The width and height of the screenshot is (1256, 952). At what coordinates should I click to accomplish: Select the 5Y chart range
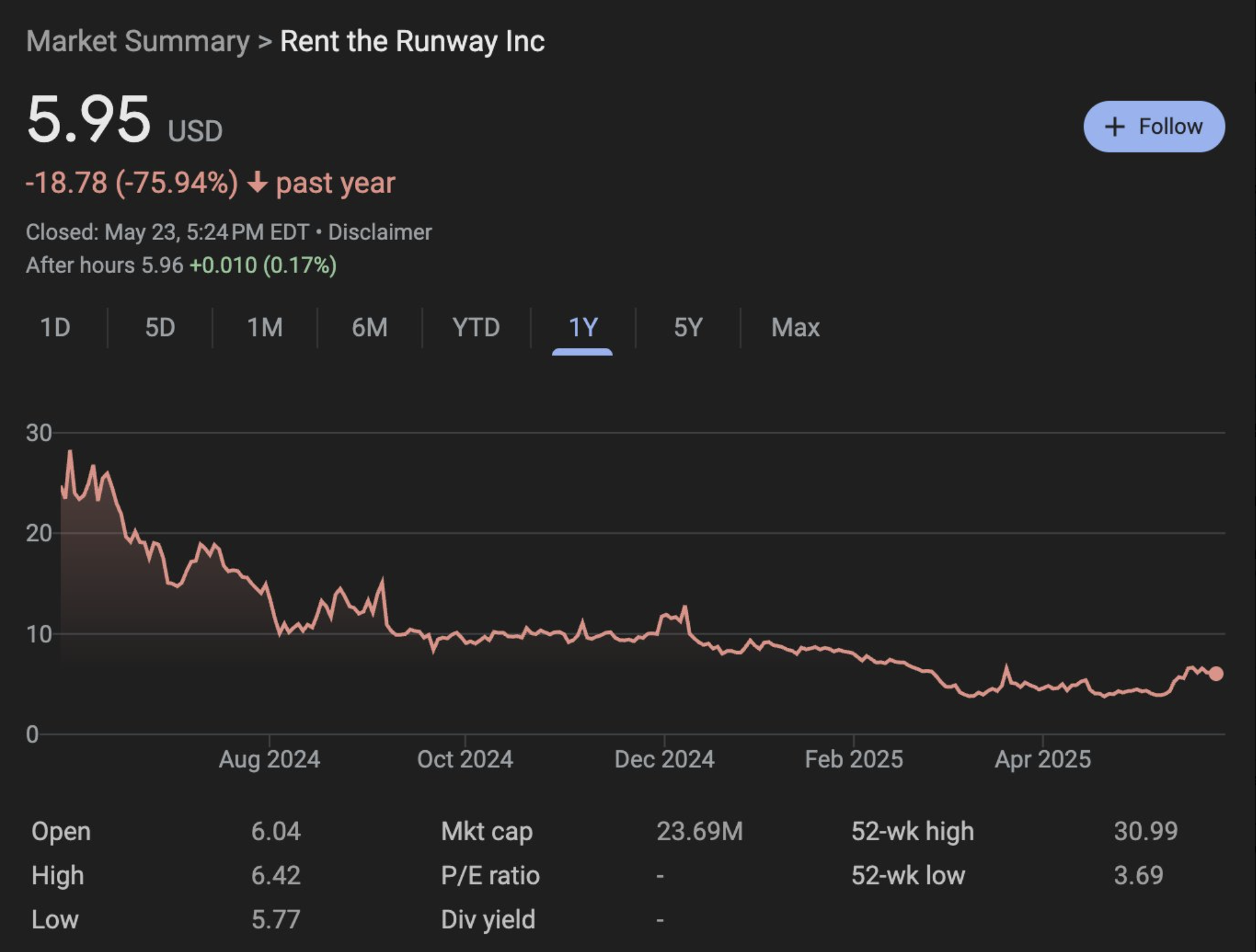pos(688,327)
